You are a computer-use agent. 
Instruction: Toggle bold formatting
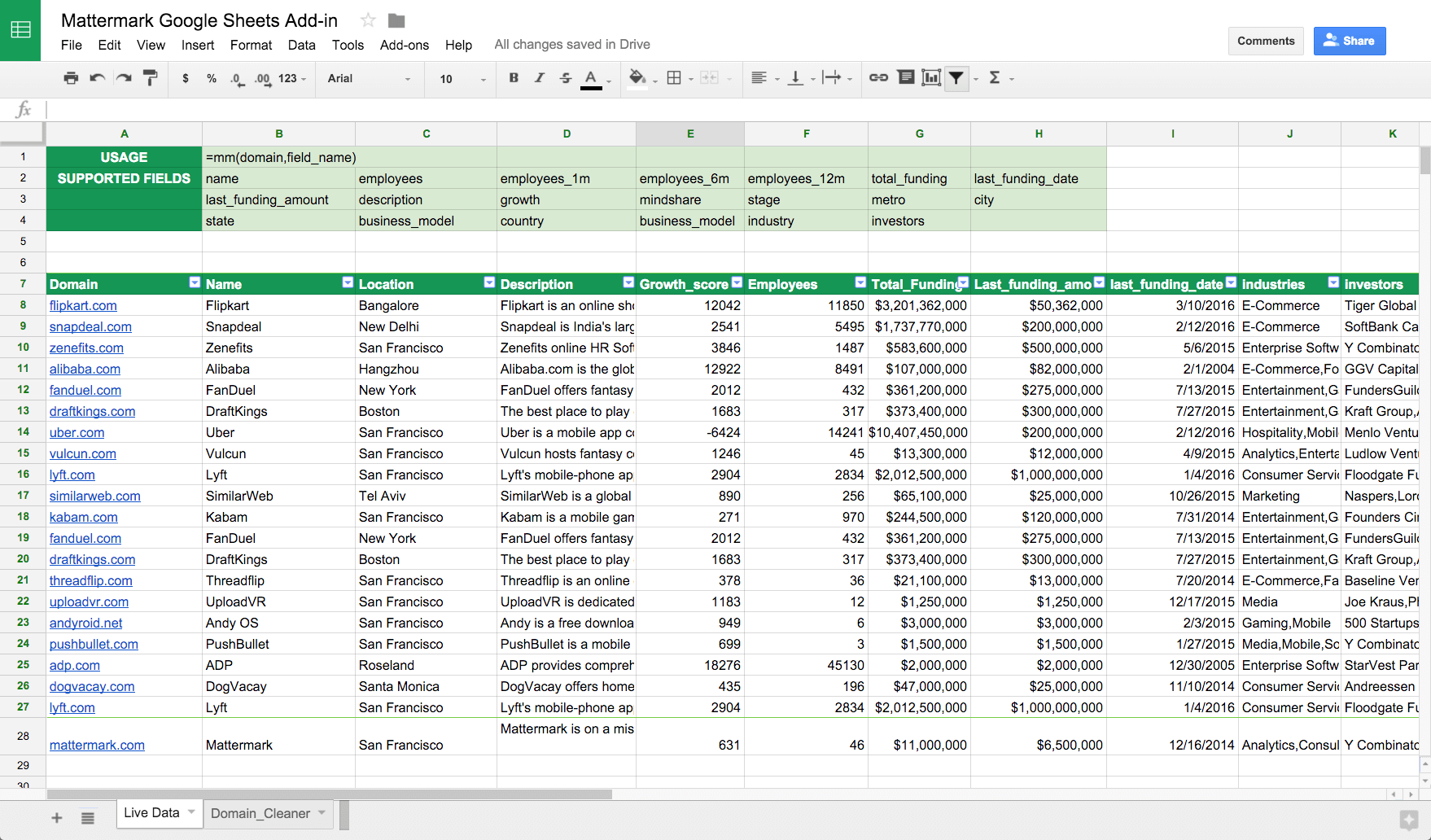(514, 78)
